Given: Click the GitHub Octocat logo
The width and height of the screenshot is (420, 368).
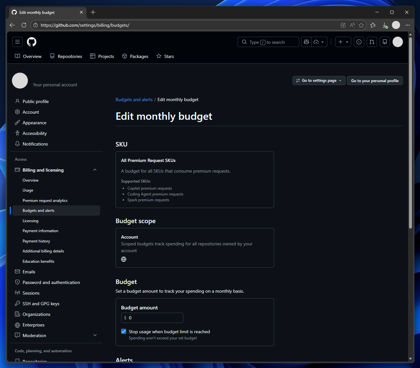Looking at the screenshot, I should click(32, 42).
